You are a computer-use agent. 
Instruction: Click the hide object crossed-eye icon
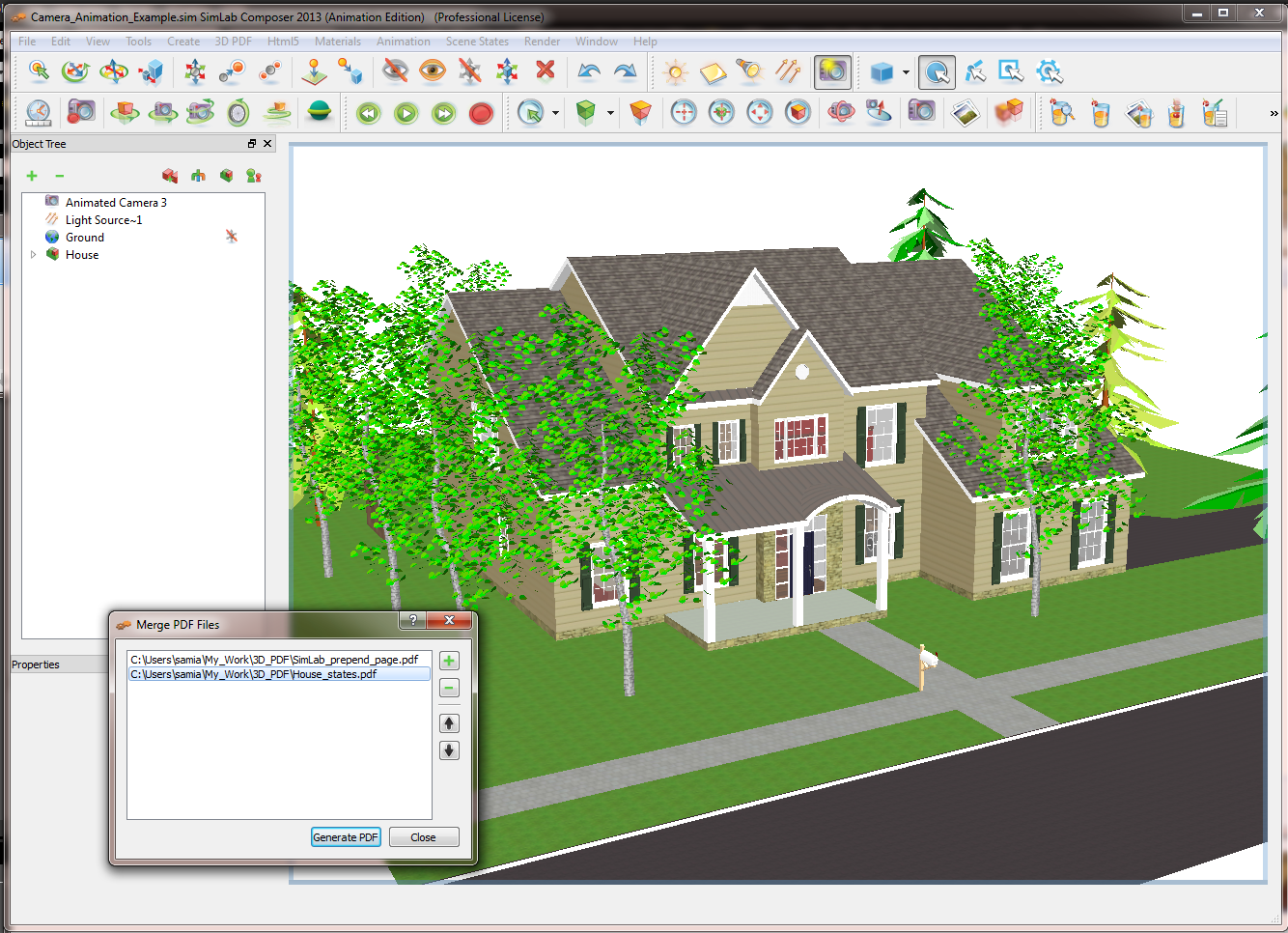pyautogui.click(x=395, y=71)
